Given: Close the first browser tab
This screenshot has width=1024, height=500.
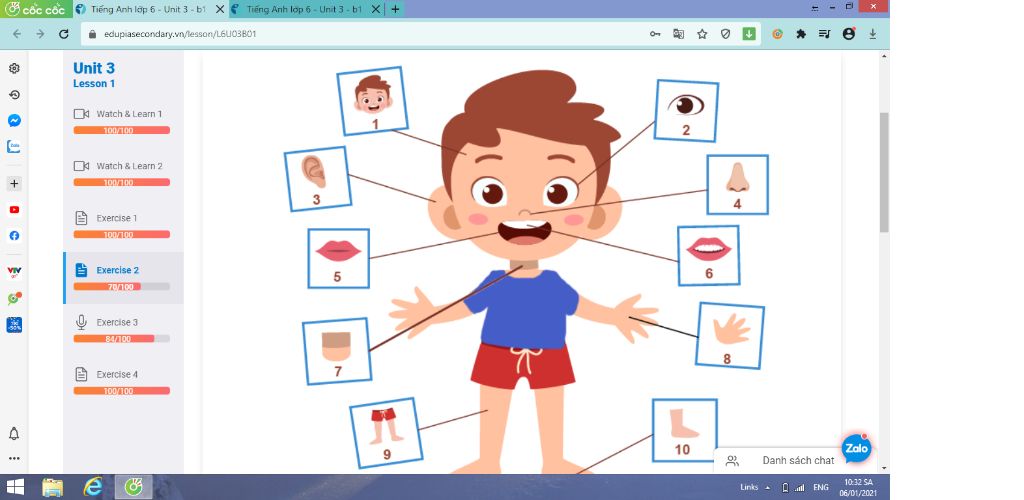Looking at the screenshot, I should [x=219, y=10].
